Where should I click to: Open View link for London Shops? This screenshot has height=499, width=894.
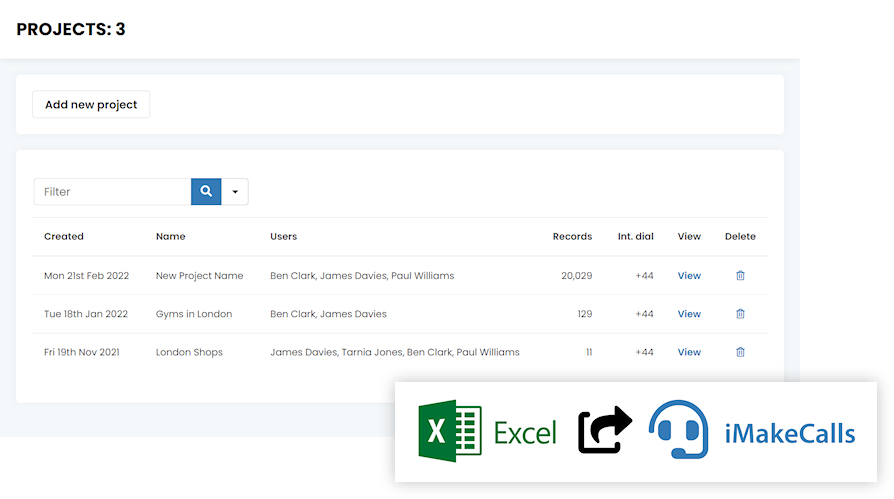click(689, 352)
